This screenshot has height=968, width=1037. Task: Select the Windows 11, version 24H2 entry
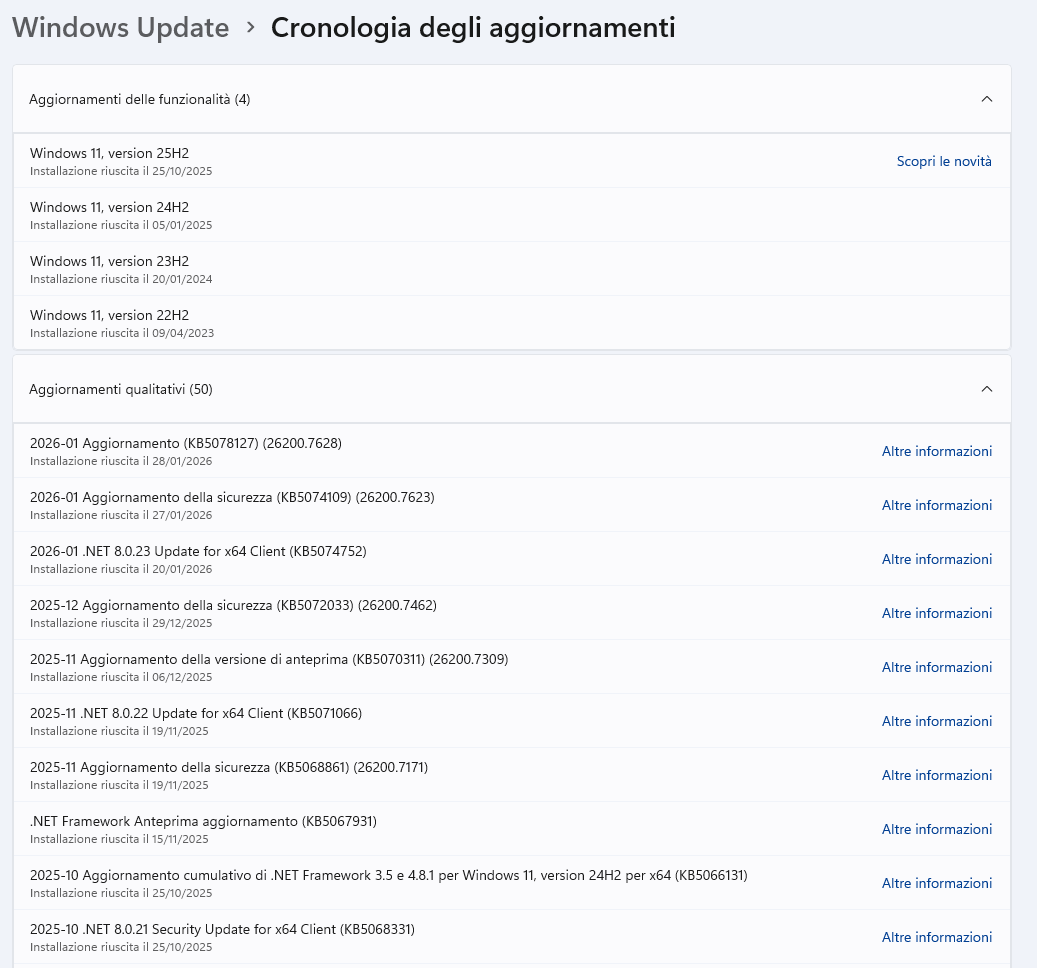tap(512, 215)
